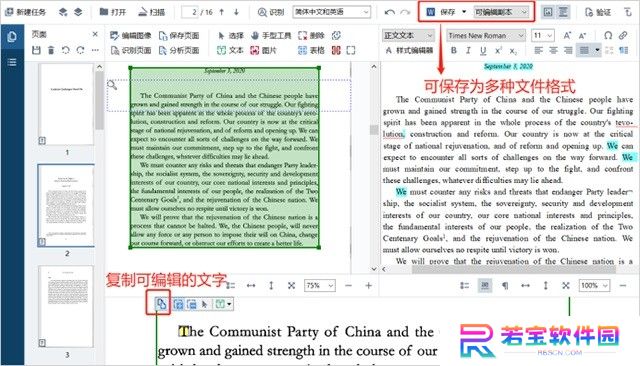Expand the save format arrow next to 保存
This screenshot has height=366, width=640.
464,12
